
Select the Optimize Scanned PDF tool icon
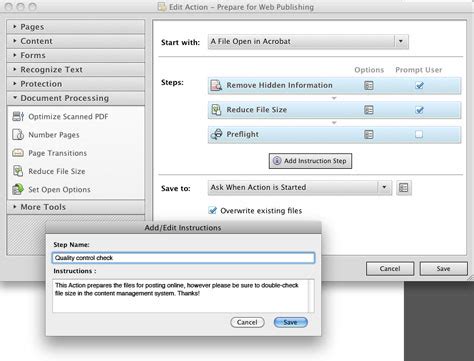[x=18, y=116]
